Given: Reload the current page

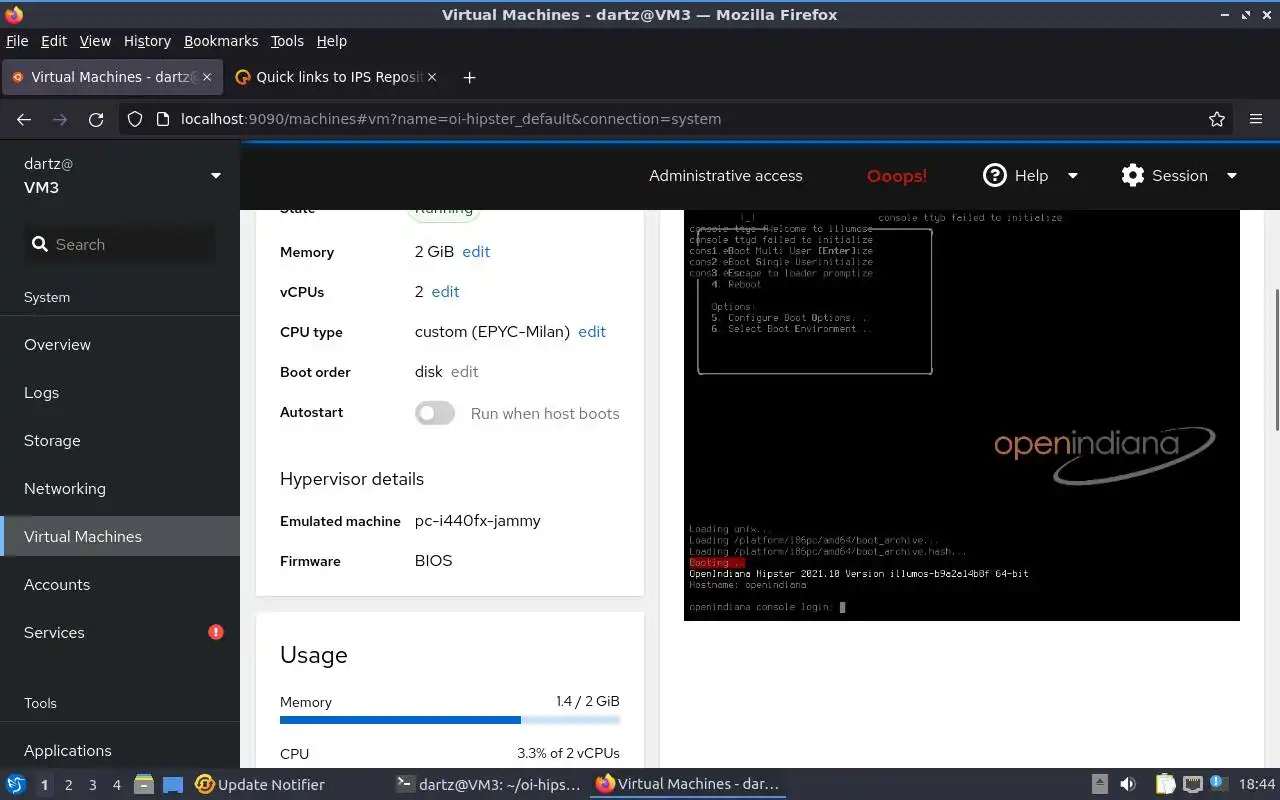Looking at the screenshot, I should (x=96, y=119).
